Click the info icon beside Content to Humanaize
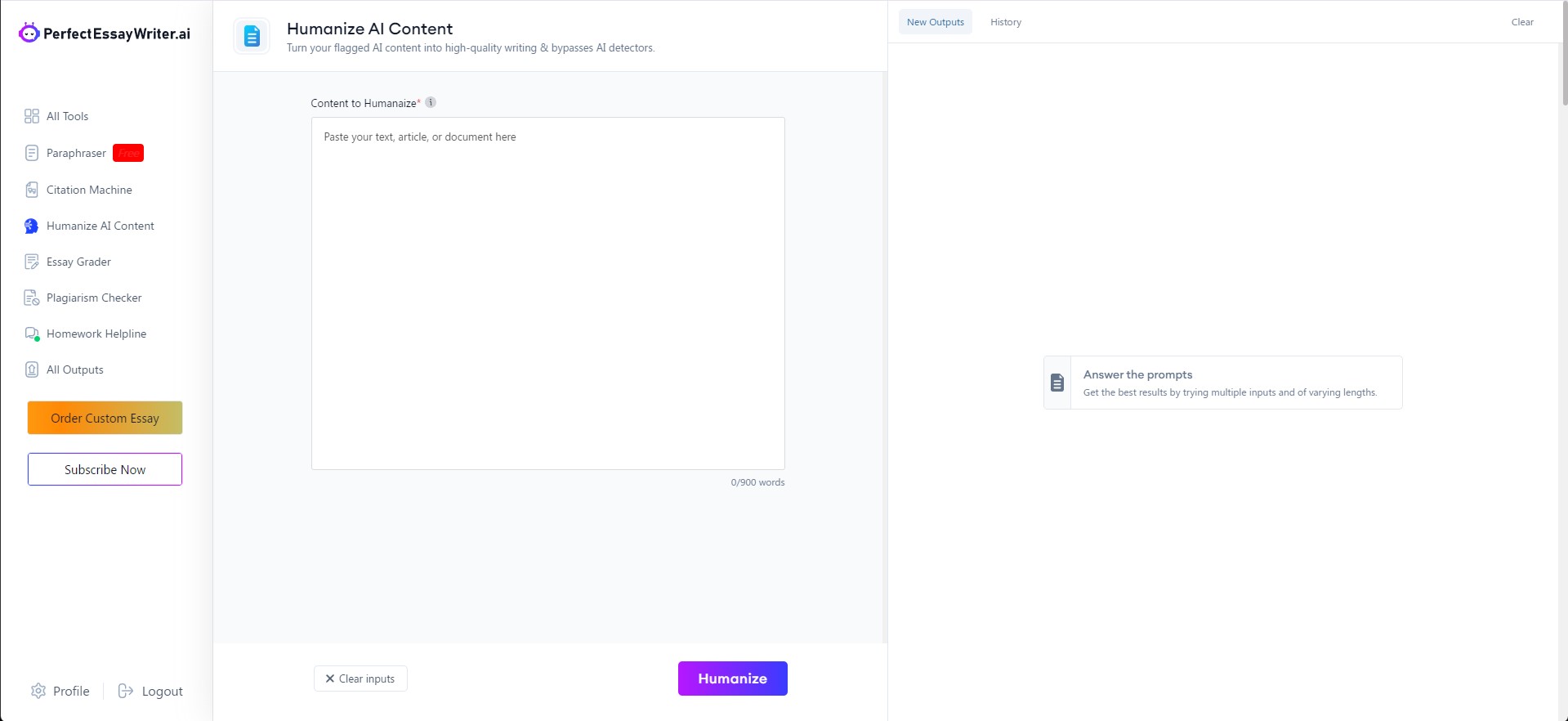The height and width of the screenshot is (721, 1568). pos(431,102)
